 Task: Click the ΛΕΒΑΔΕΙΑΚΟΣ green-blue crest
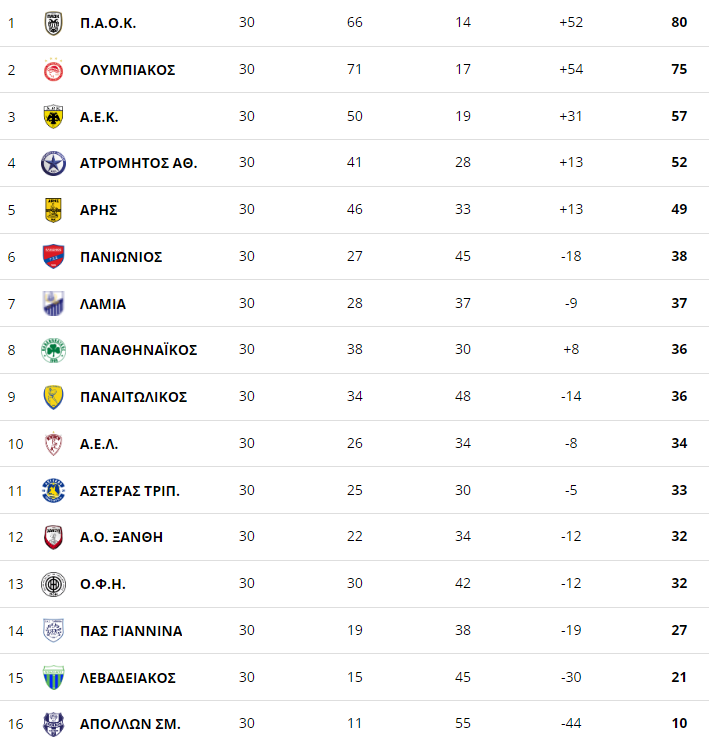(x=53, y=677)
